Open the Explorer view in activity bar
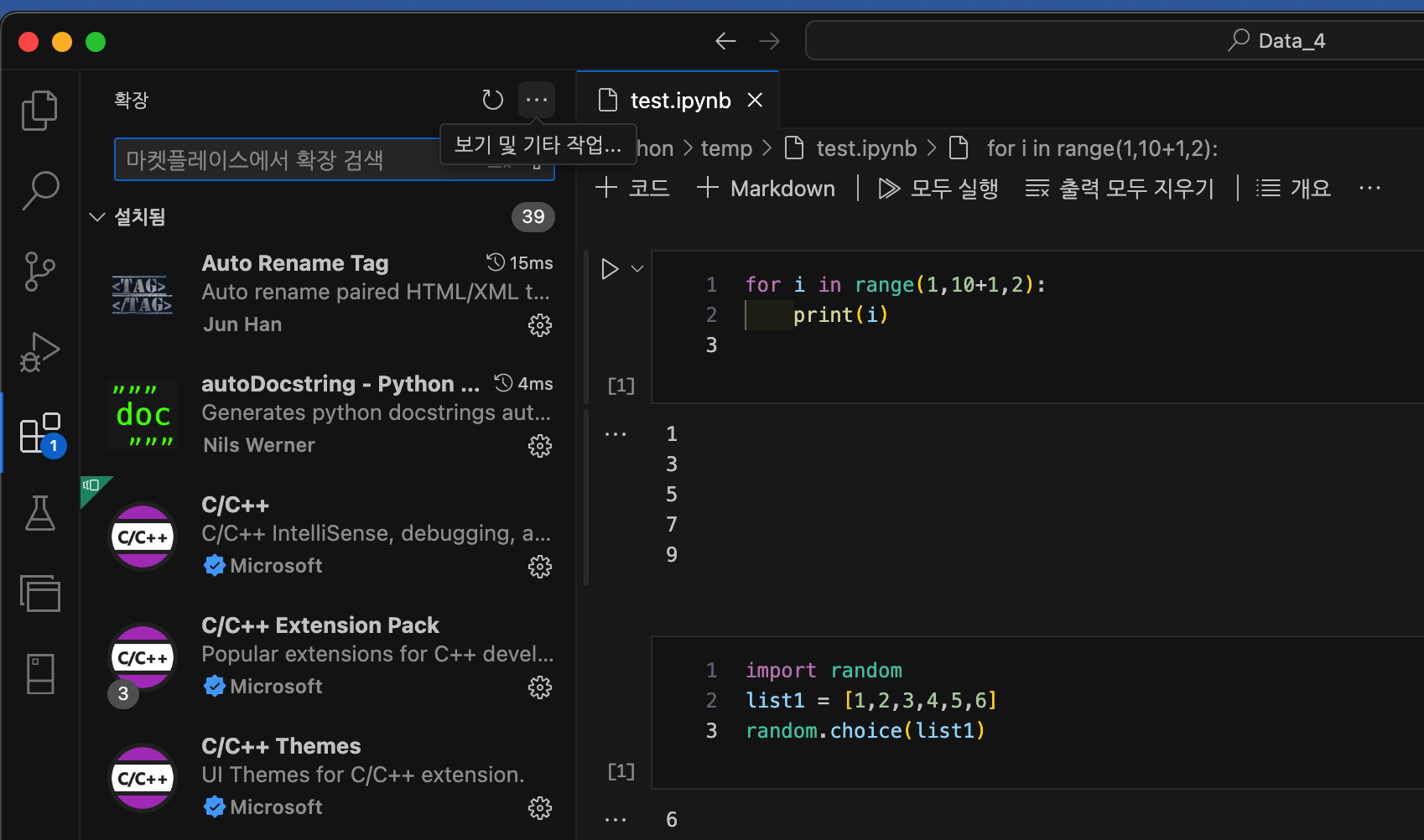This screenshot has height=840, width=1424. point(39,110)
